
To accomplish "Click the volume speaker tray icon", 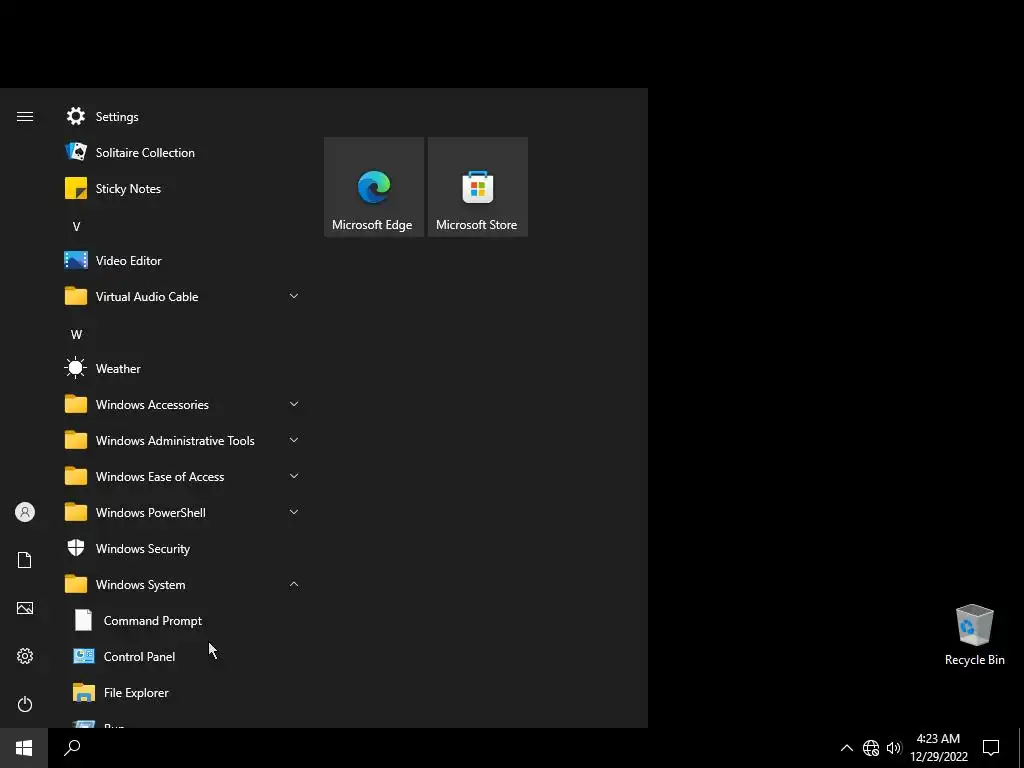I will [x=894, y=748].
